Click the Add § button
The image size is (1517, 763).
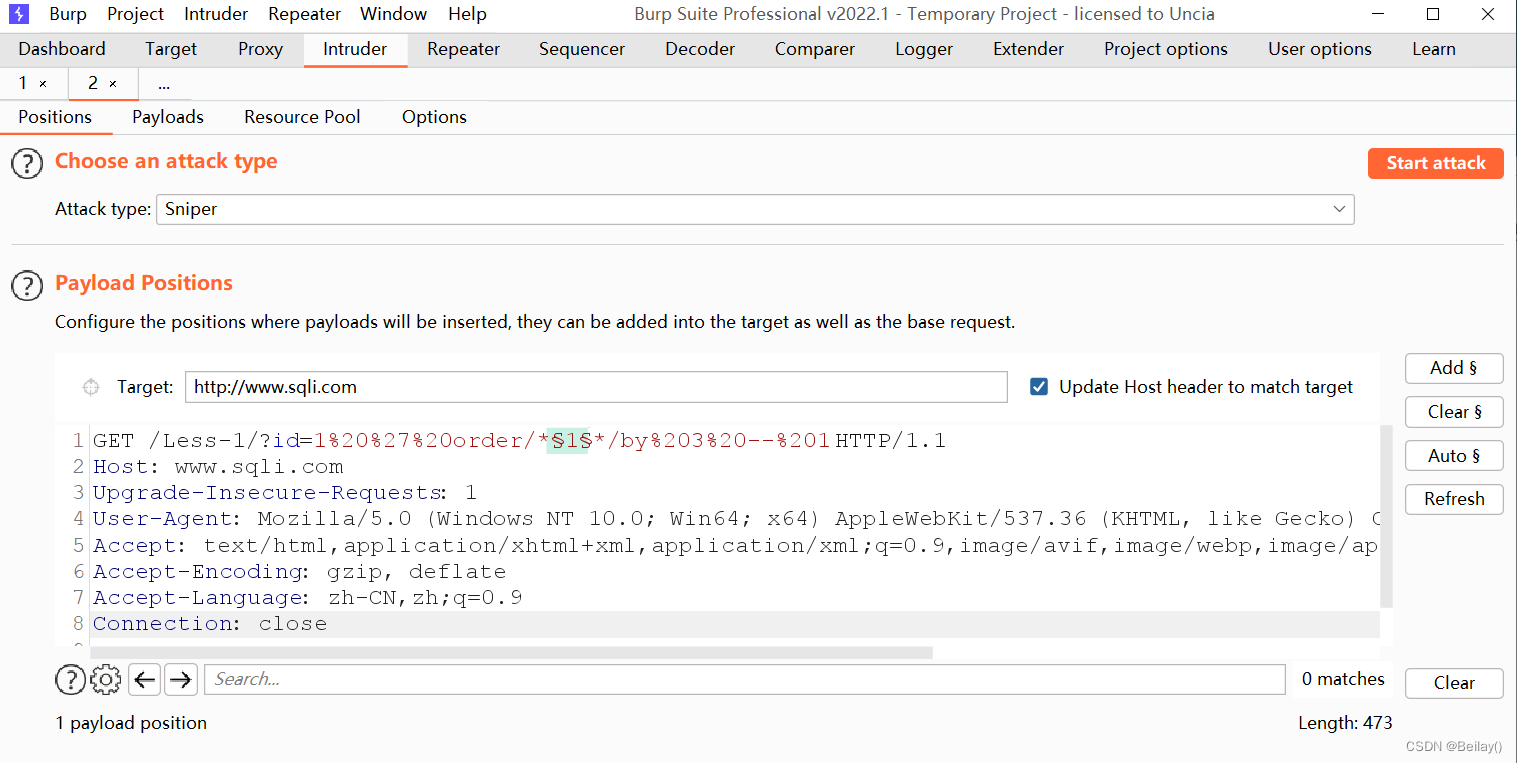click(x=1454, y=368)
